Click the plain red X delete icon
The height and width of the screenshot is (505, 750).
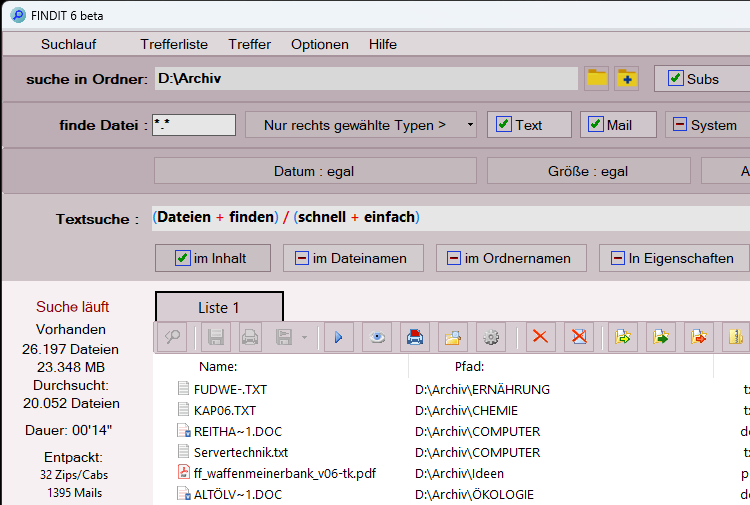pos(541,338)
